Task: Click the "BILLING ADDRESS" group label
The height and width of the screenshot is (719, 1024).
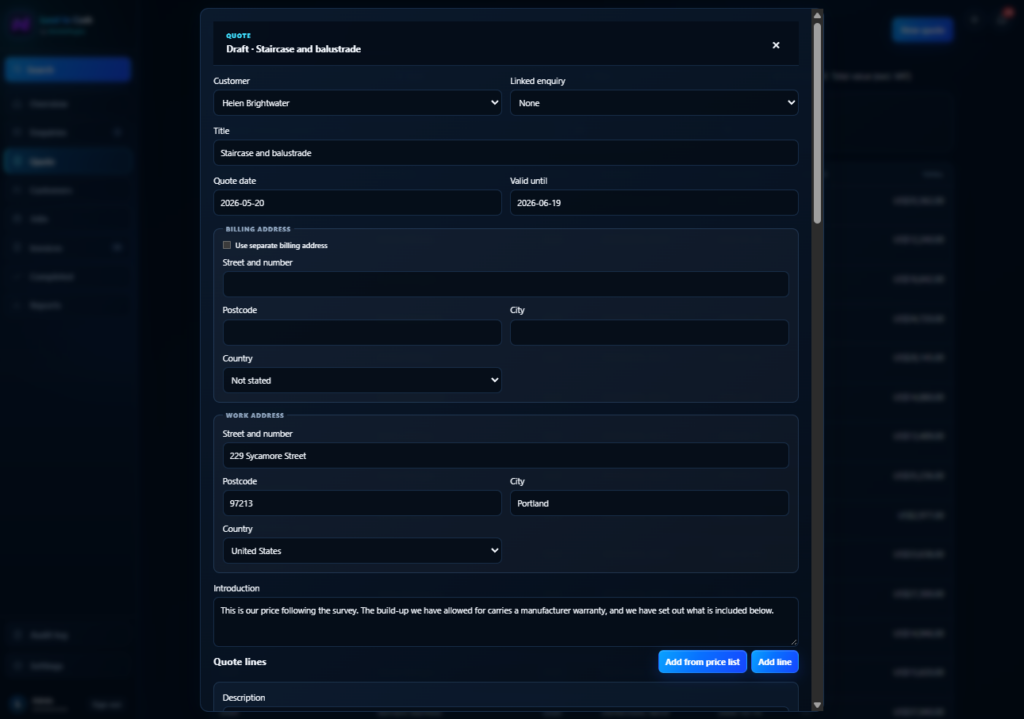Action: click(x=258, y=229)
